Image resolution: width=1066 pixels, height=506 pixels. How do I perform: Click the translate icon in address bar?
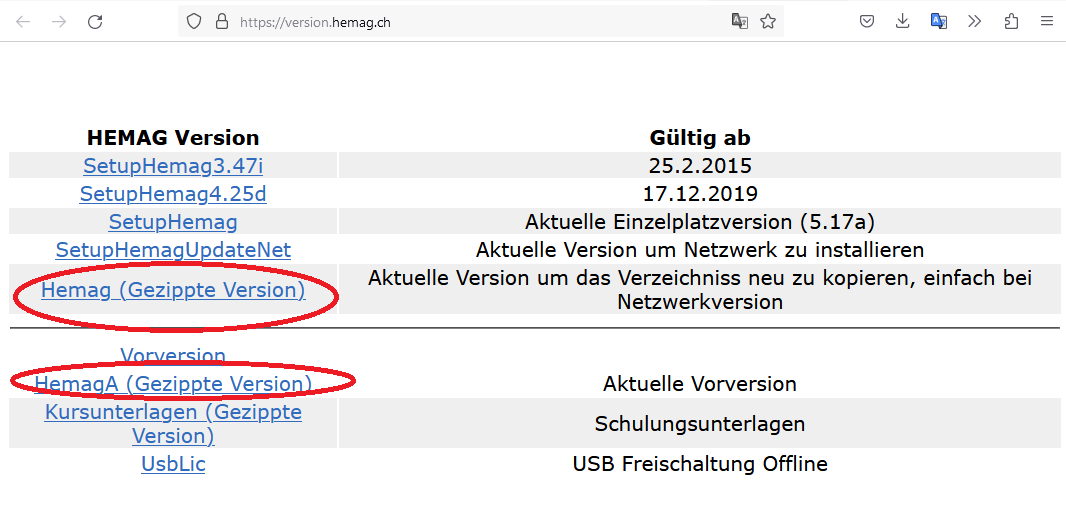coord(740,21)
